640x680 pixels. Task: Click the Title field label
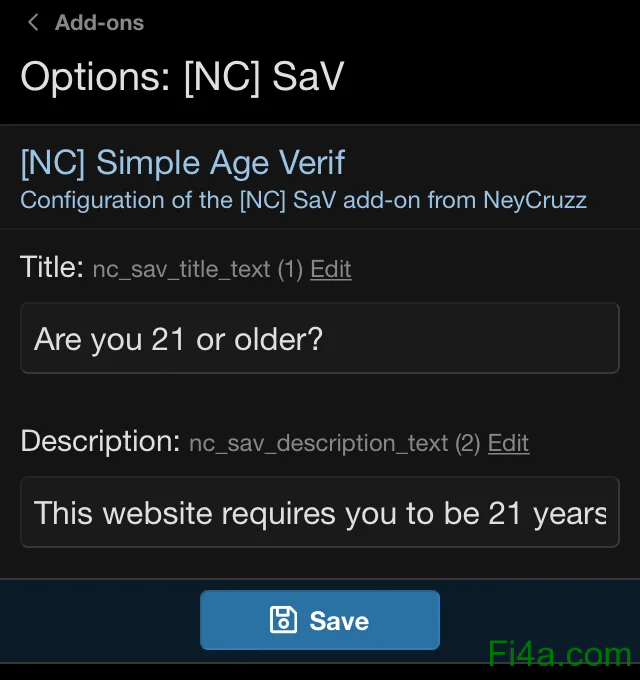click(51, 267)
